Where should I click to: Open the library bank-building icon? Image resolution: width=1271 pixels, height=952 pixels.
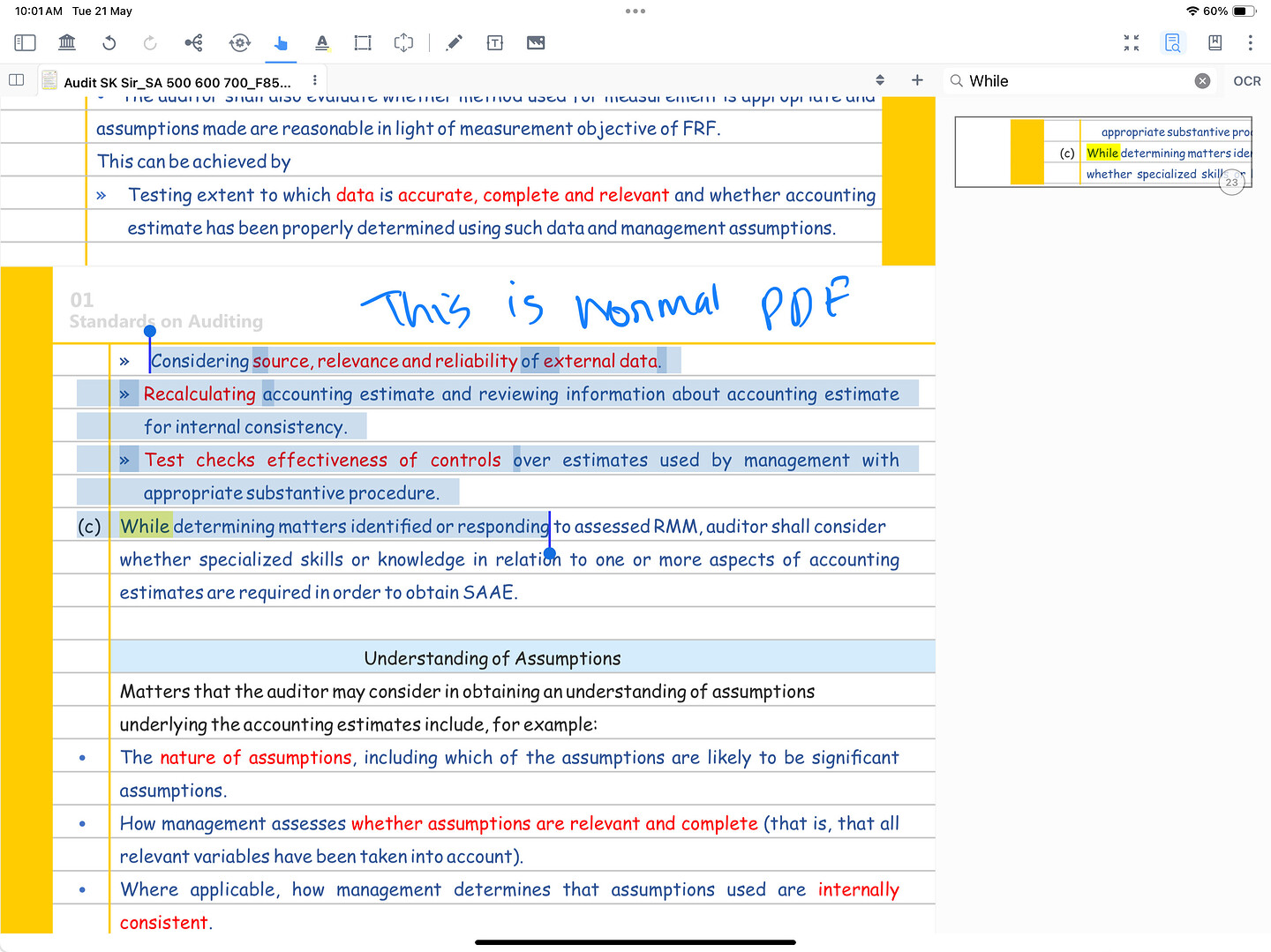click(67, 42)
